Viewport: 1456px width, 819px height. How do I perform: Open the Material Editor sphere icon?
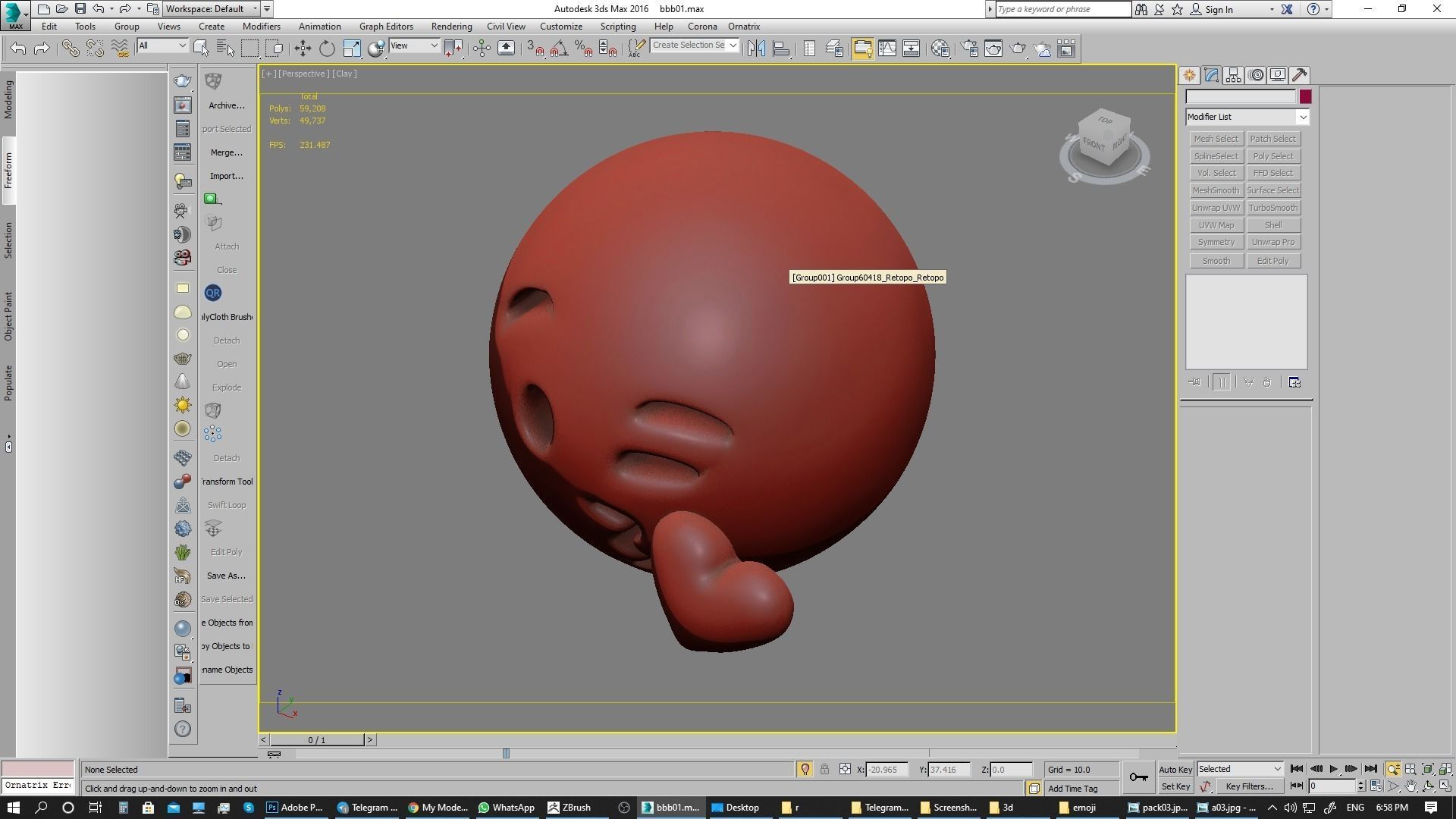coord(940,49)
